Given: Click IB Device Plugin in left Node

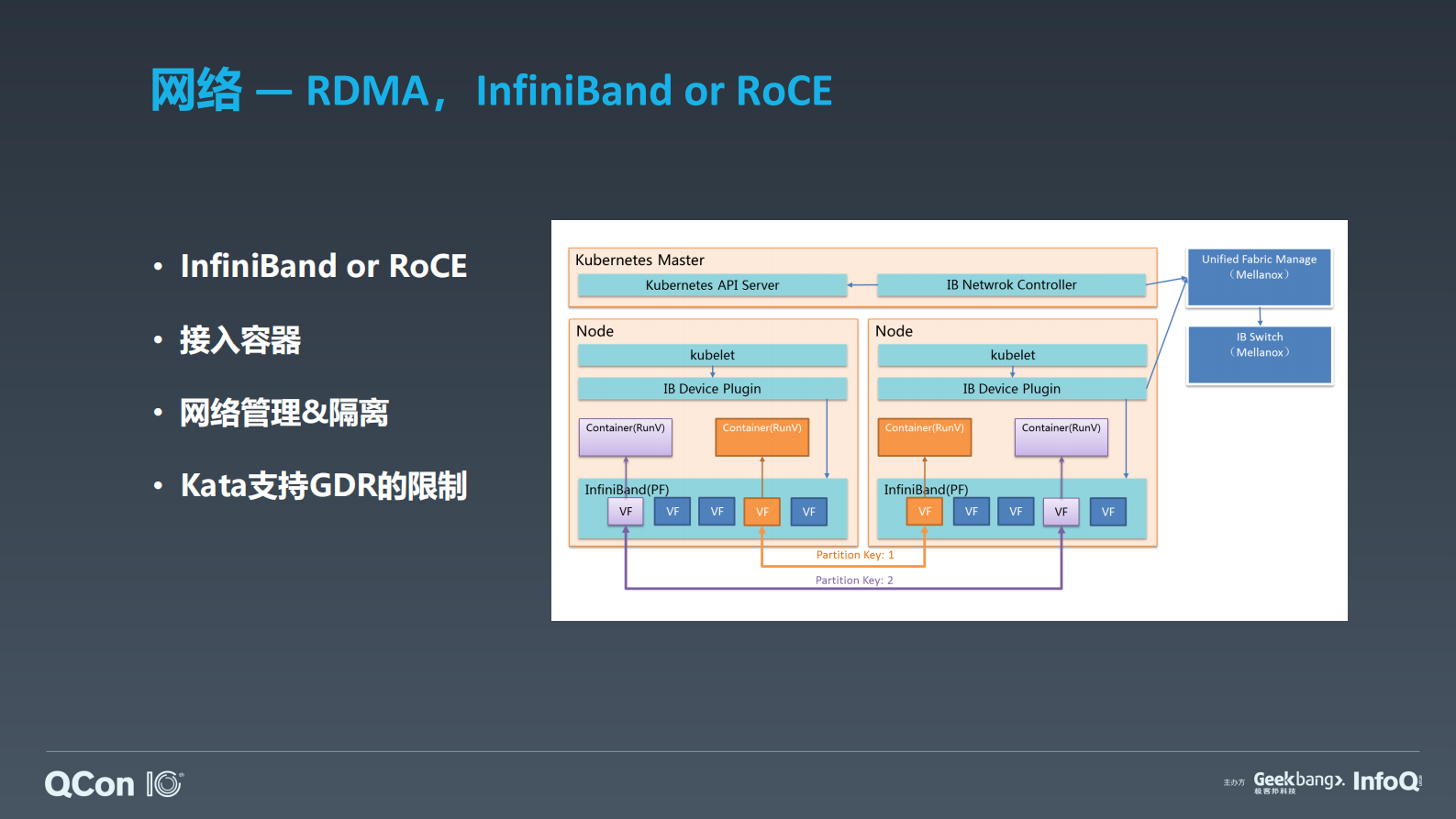Looking at the screenshot, I should [x=712, y=389].
